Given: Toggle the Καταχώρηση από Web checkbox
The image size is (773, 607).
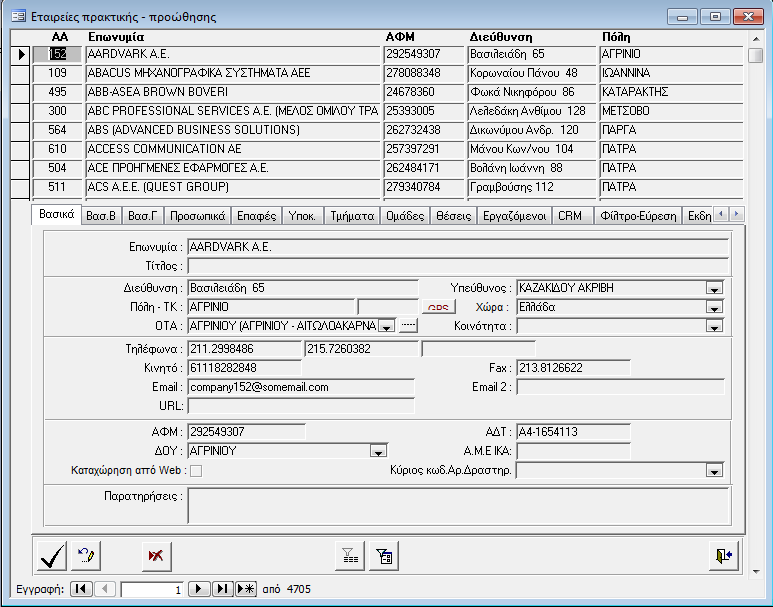Looking at the screenshot, I should coord(196,470).
